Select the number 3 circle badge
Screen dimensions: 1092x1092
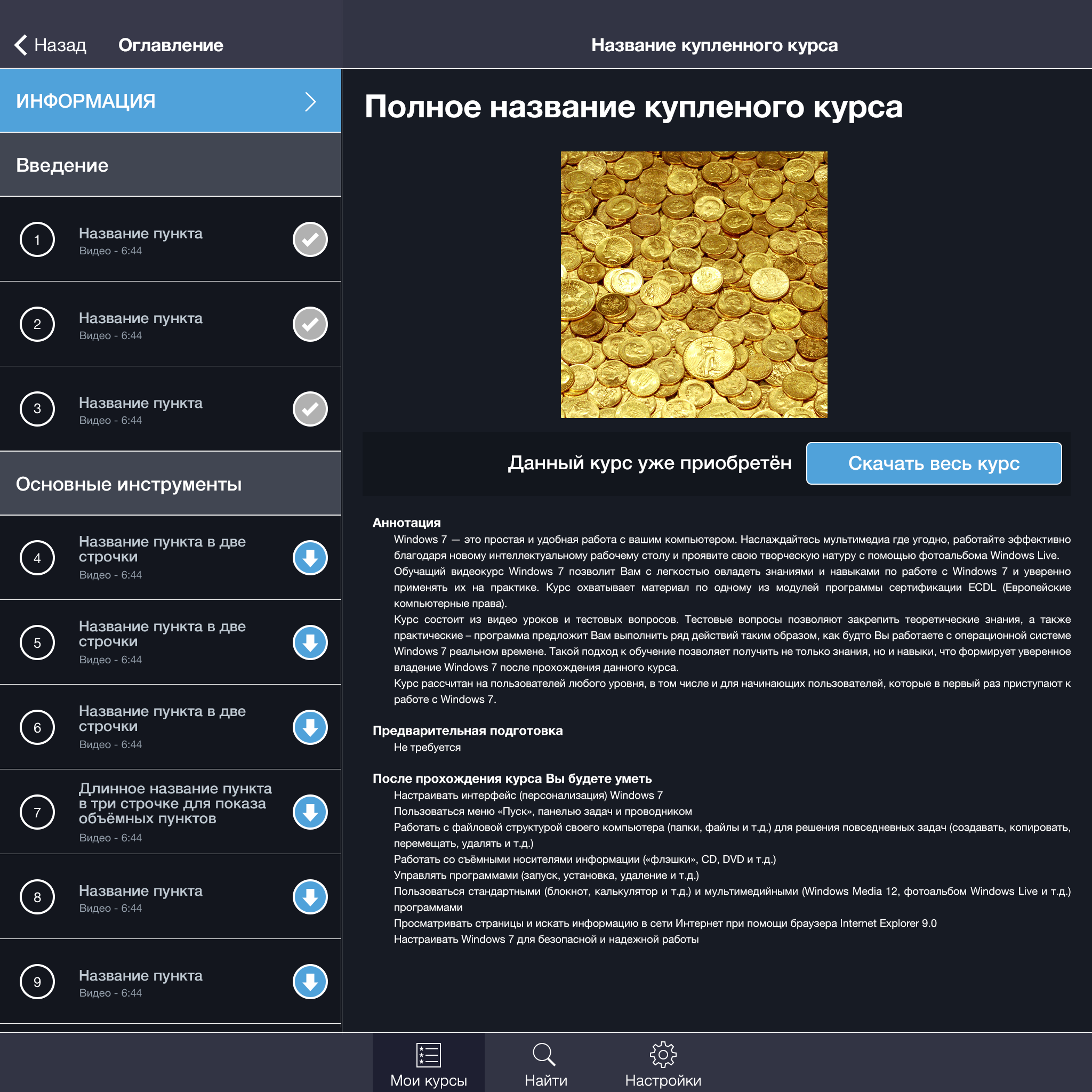coord(37,409)
